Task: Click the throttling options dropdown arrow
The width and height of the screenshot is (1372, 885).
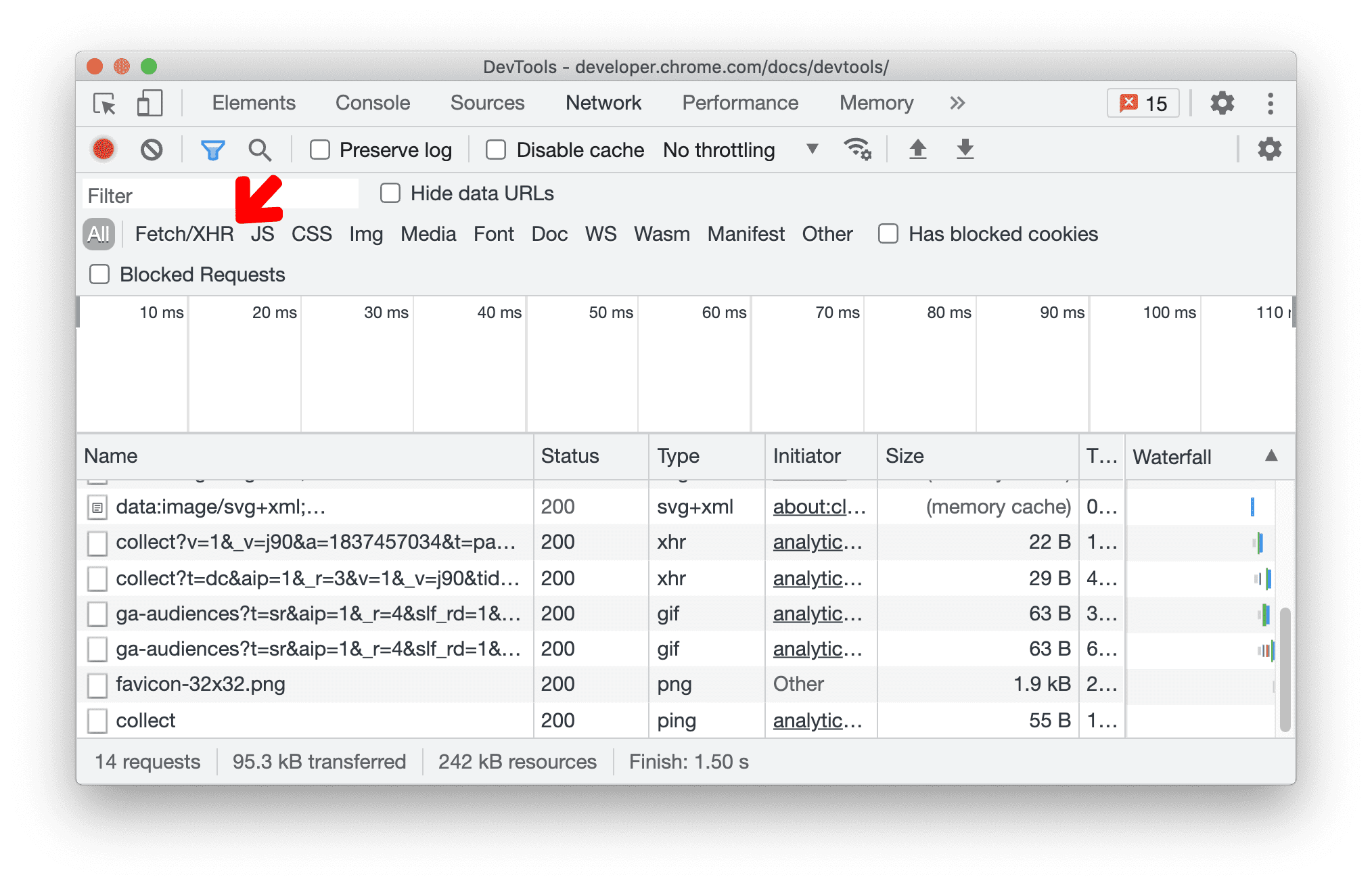Action: [x=811, y=151]
